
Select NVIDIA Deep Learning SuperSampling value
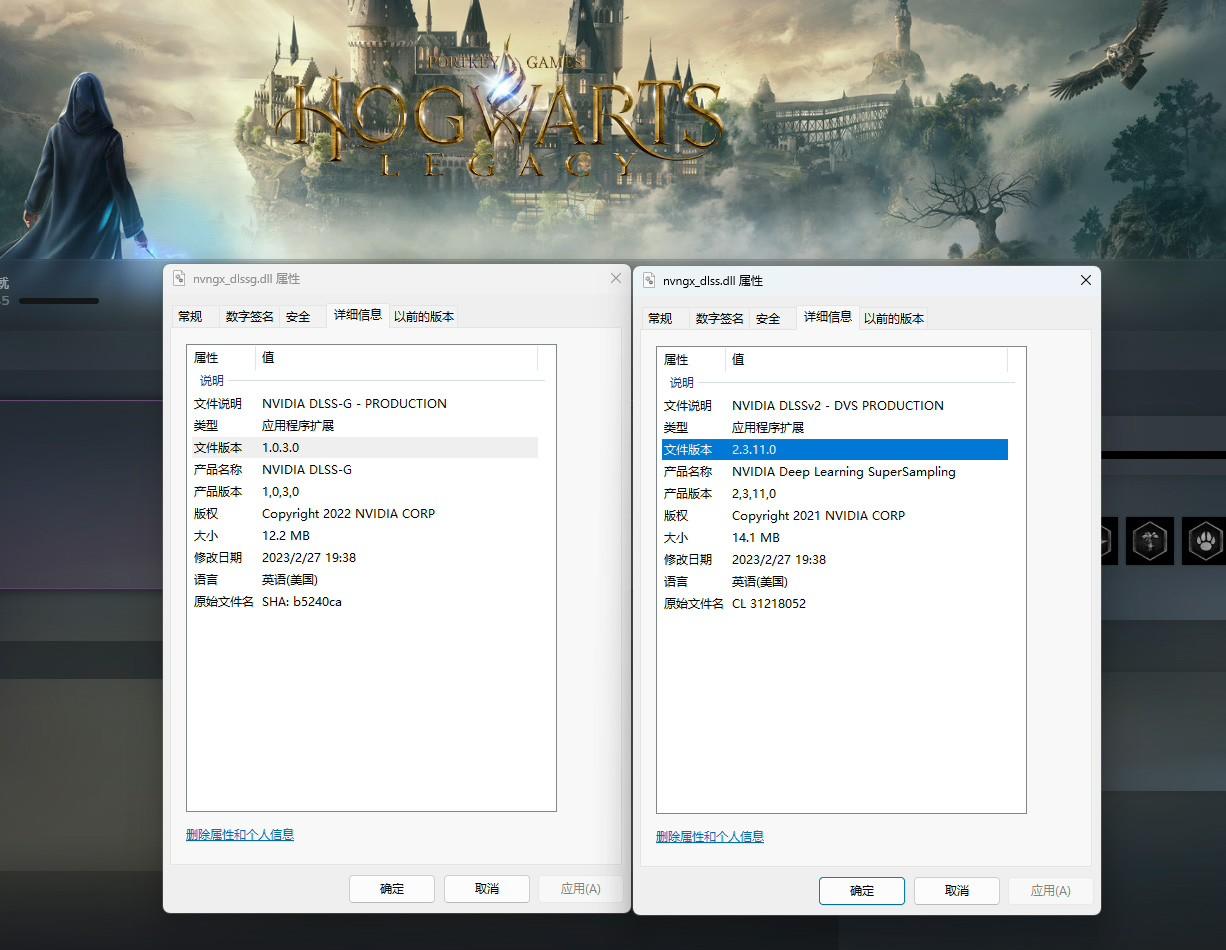(844, 471)
